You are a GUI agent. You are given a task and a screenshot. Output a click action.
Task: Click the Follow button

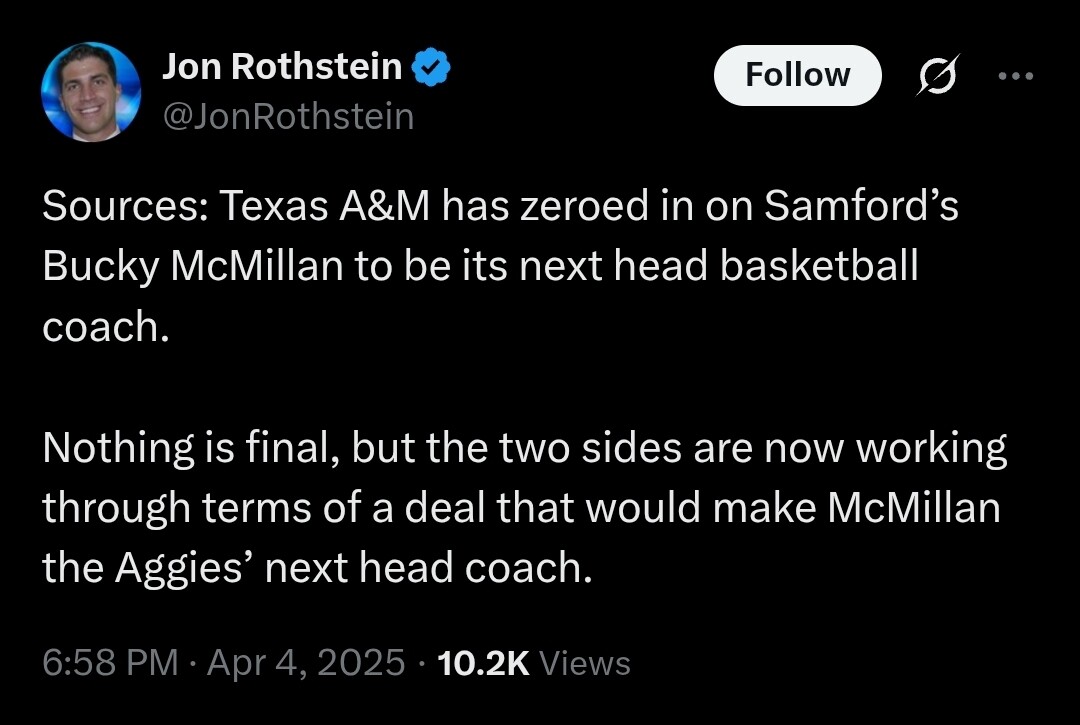coord(797,75)
